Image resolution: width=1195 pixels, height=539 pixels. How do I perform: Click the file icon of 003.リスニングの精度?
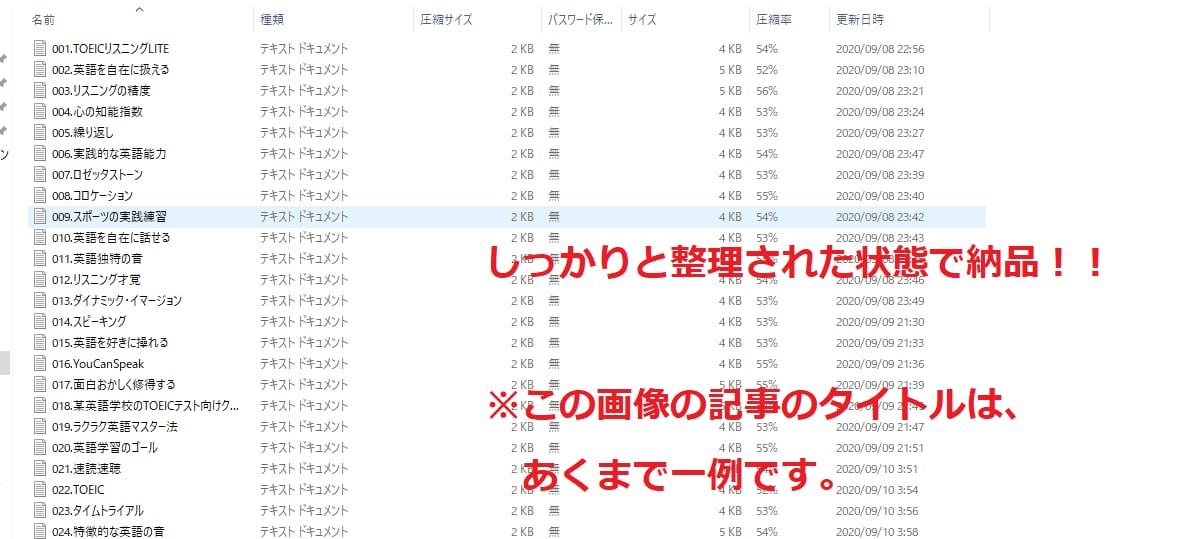(x=40, y=91)
